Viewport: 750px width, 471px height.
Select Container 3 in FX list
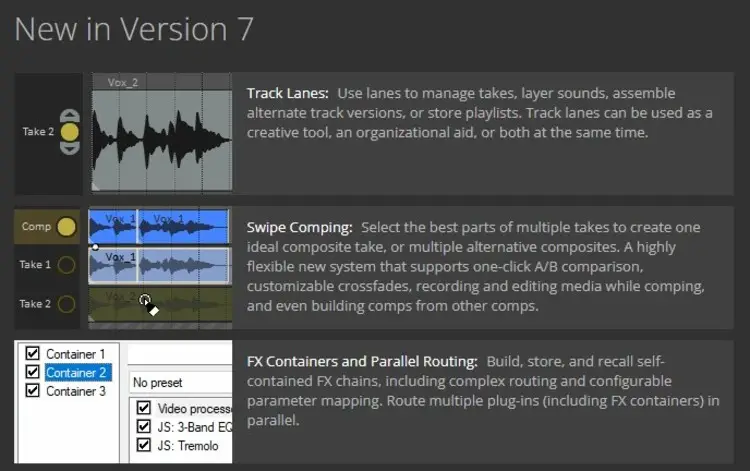(76, 391)
